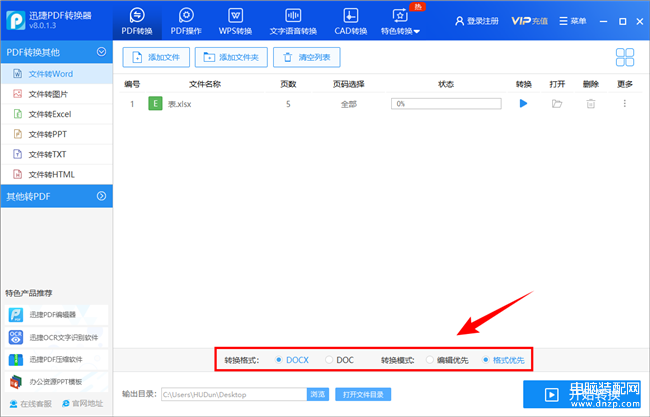The width and height of the screenshot is (650, 417).
Task: Select 文件转Word in sidebar
Action: [x=56, y=74]
